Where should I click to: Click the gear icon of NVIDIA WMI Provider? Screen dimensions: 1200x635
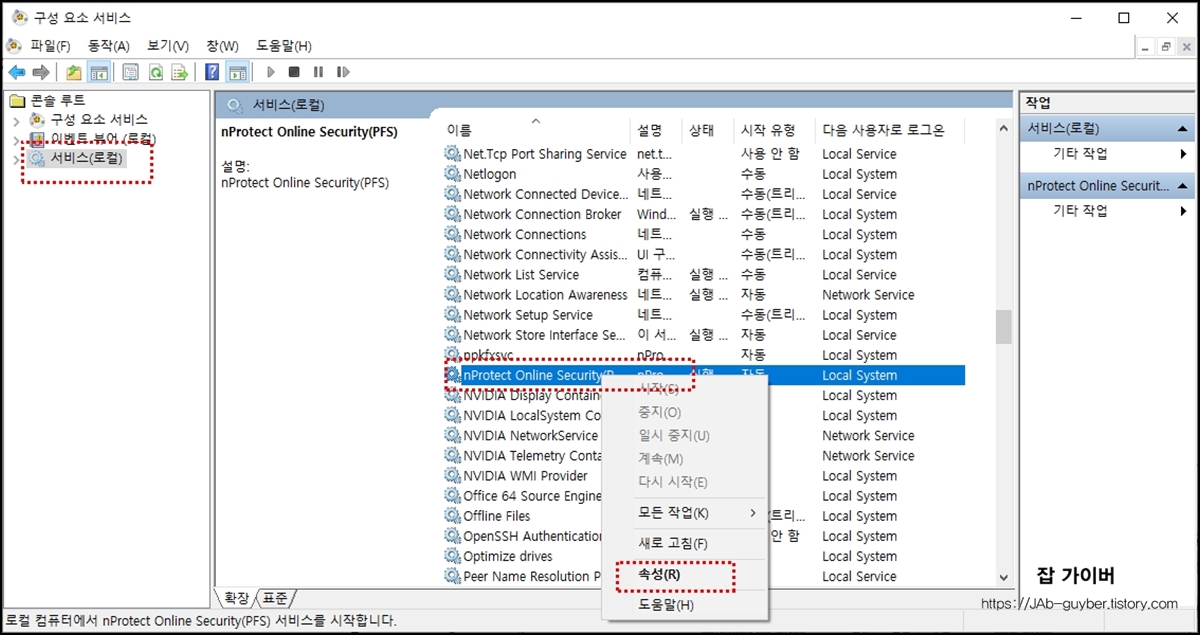coord(453,476)
